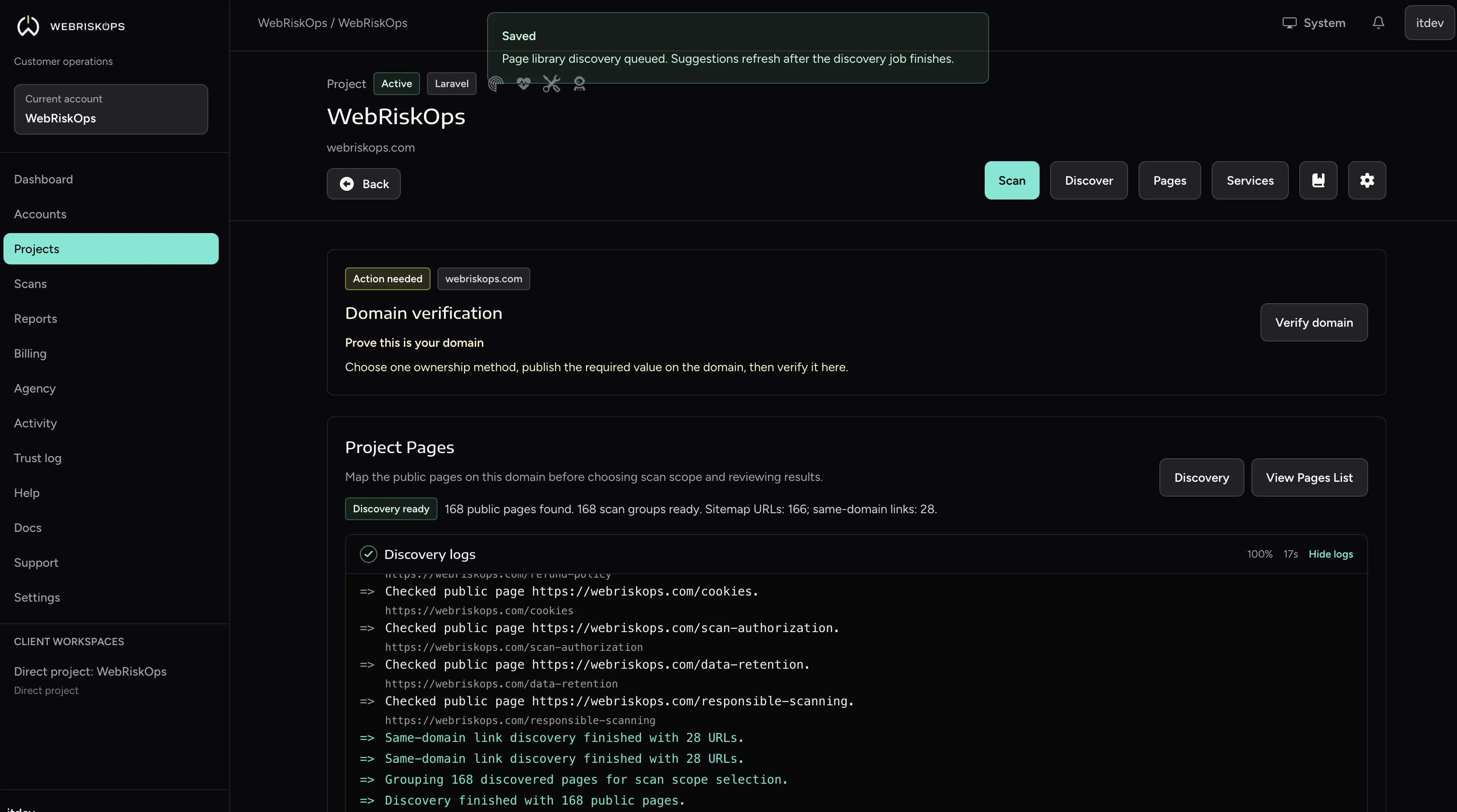1457x812 pixels.
Task: Open the notifications bell
Action: pyautogui.click(x=1379, y=23)
